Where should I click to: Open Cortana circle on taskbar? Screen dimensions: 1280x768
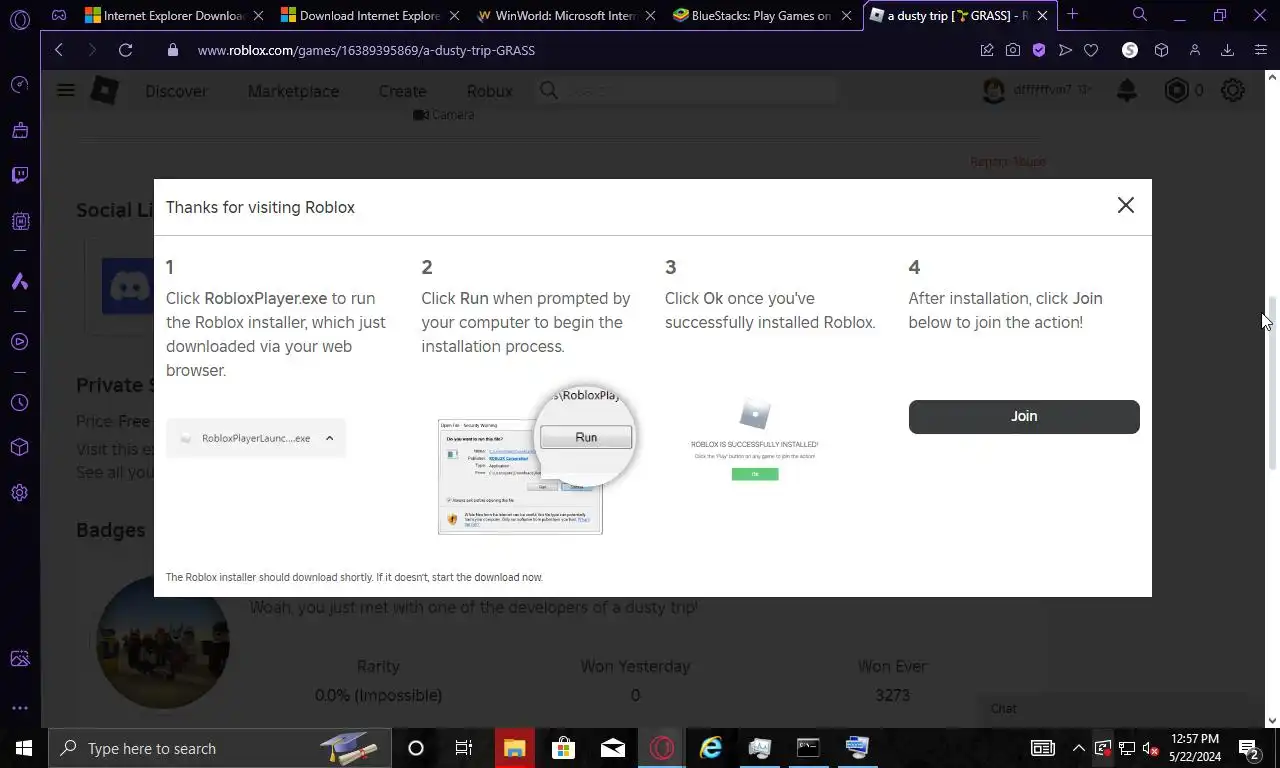(x=416, y=748)
